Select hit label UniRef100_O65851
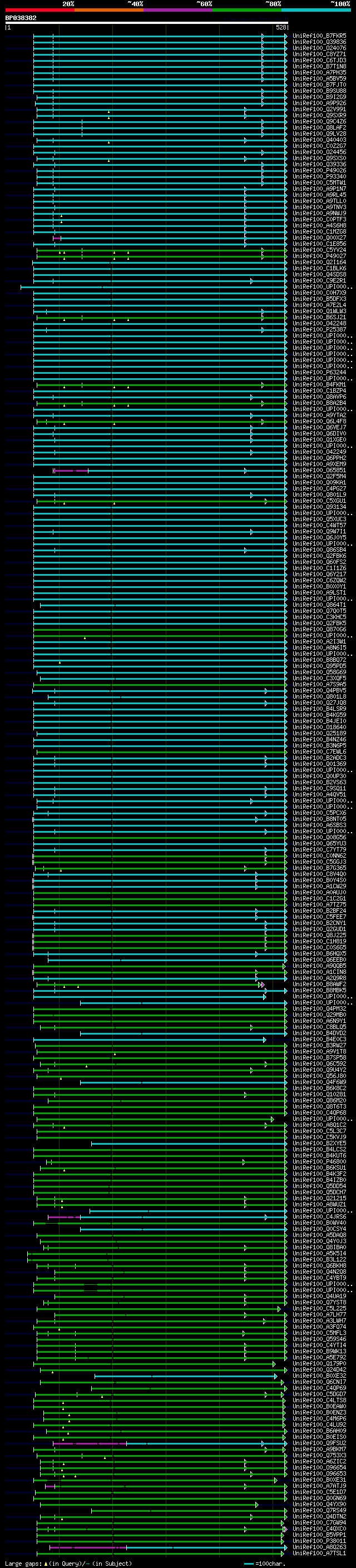356x1568 pixels. (x=319, y=471)
